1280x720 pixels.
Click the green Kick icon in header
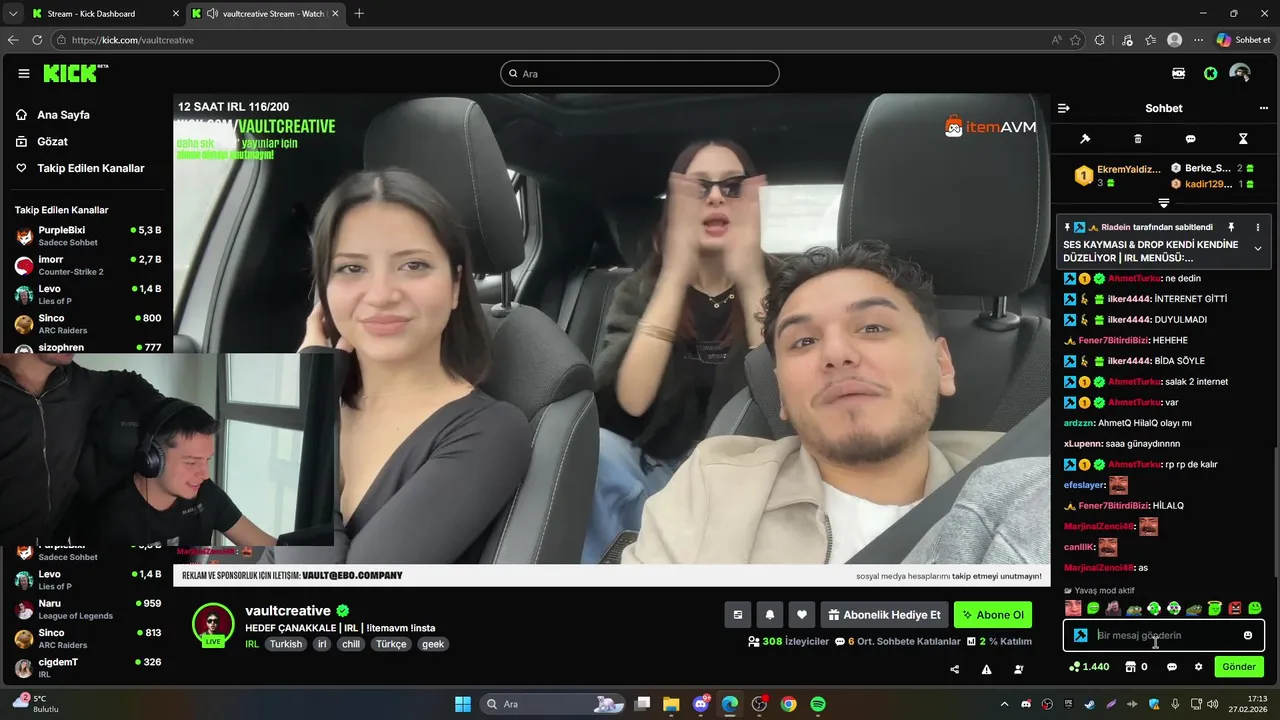(x=1210, y=73)
